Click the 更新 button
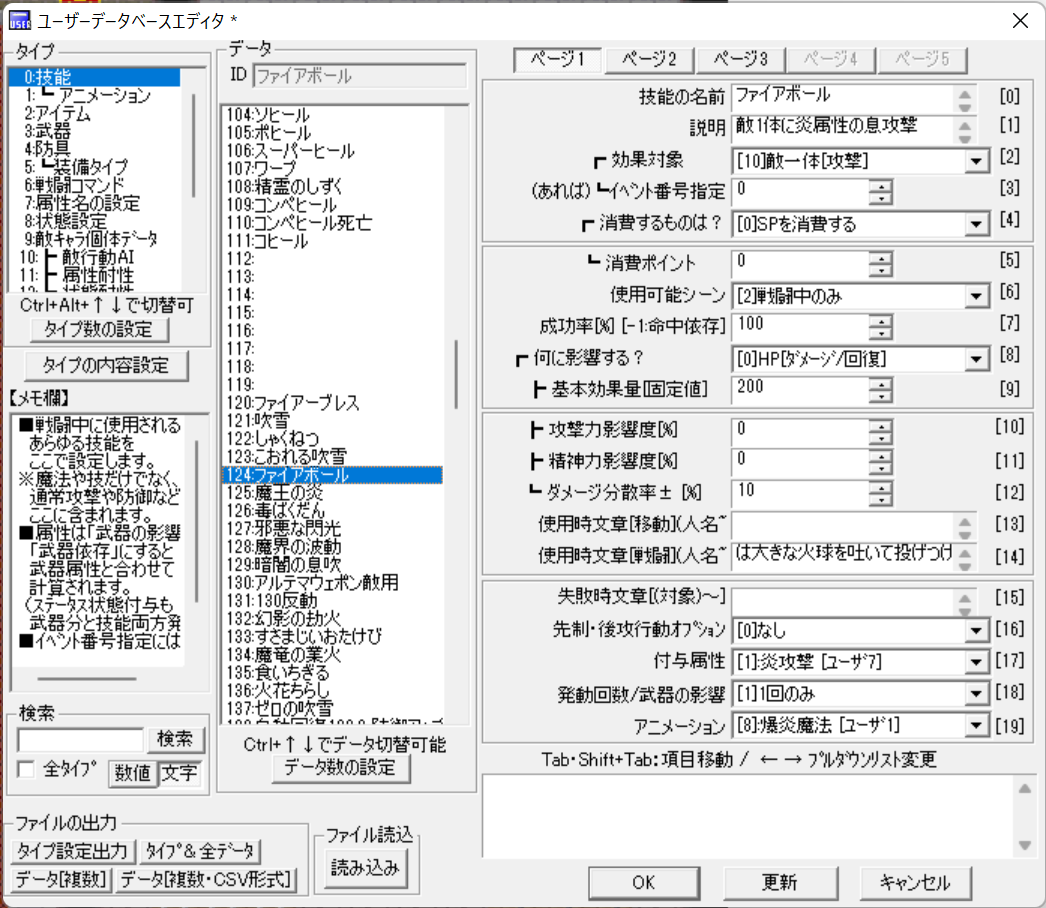Screen dimensions: 1046x908 (x=780, y=883)
